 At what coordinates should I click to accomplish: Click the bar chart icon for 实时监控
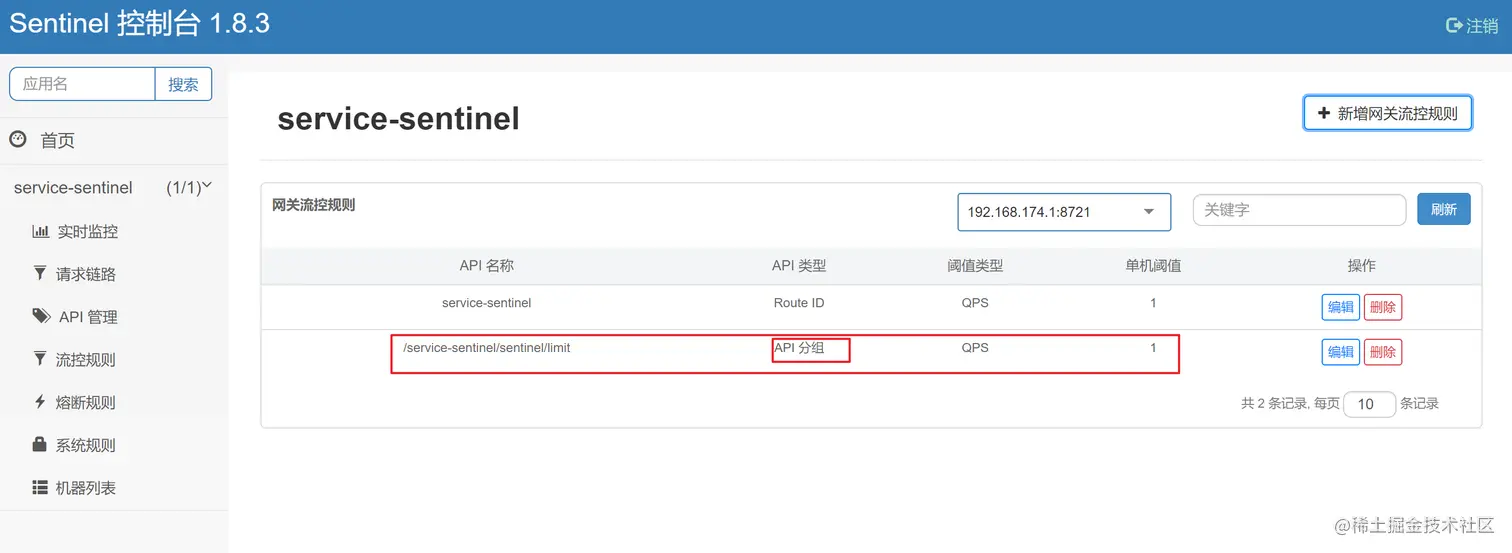point(41,231)
